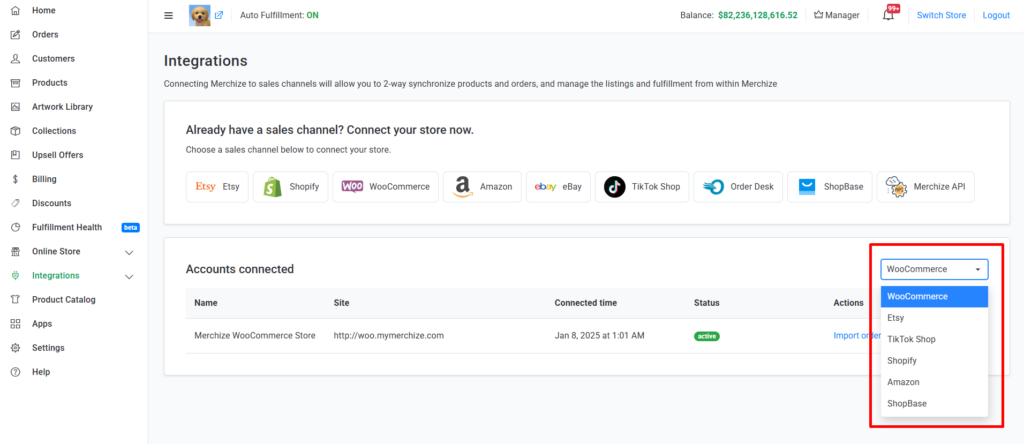The width and height of the screenshot is (1024, 444).
Task: Select TikTok Shop in the dropdown list
Action: [x=934, y=340]
